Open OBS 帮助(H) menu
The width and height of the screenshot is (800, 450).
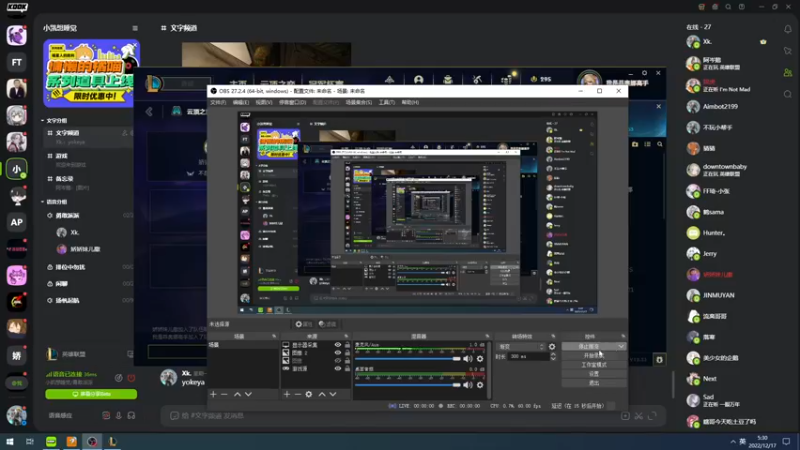[410, 103]
